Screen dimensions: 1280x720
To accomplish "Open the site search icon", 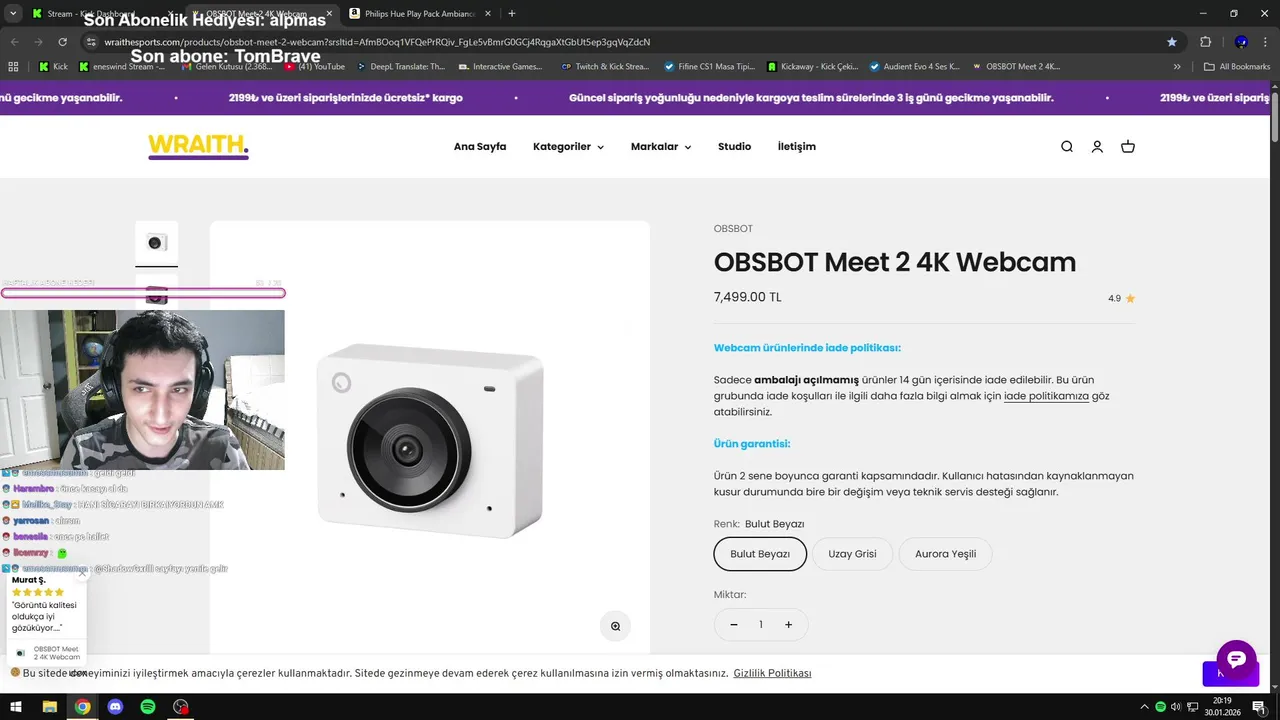I will pyautogui.click(x=1067, y=147).
